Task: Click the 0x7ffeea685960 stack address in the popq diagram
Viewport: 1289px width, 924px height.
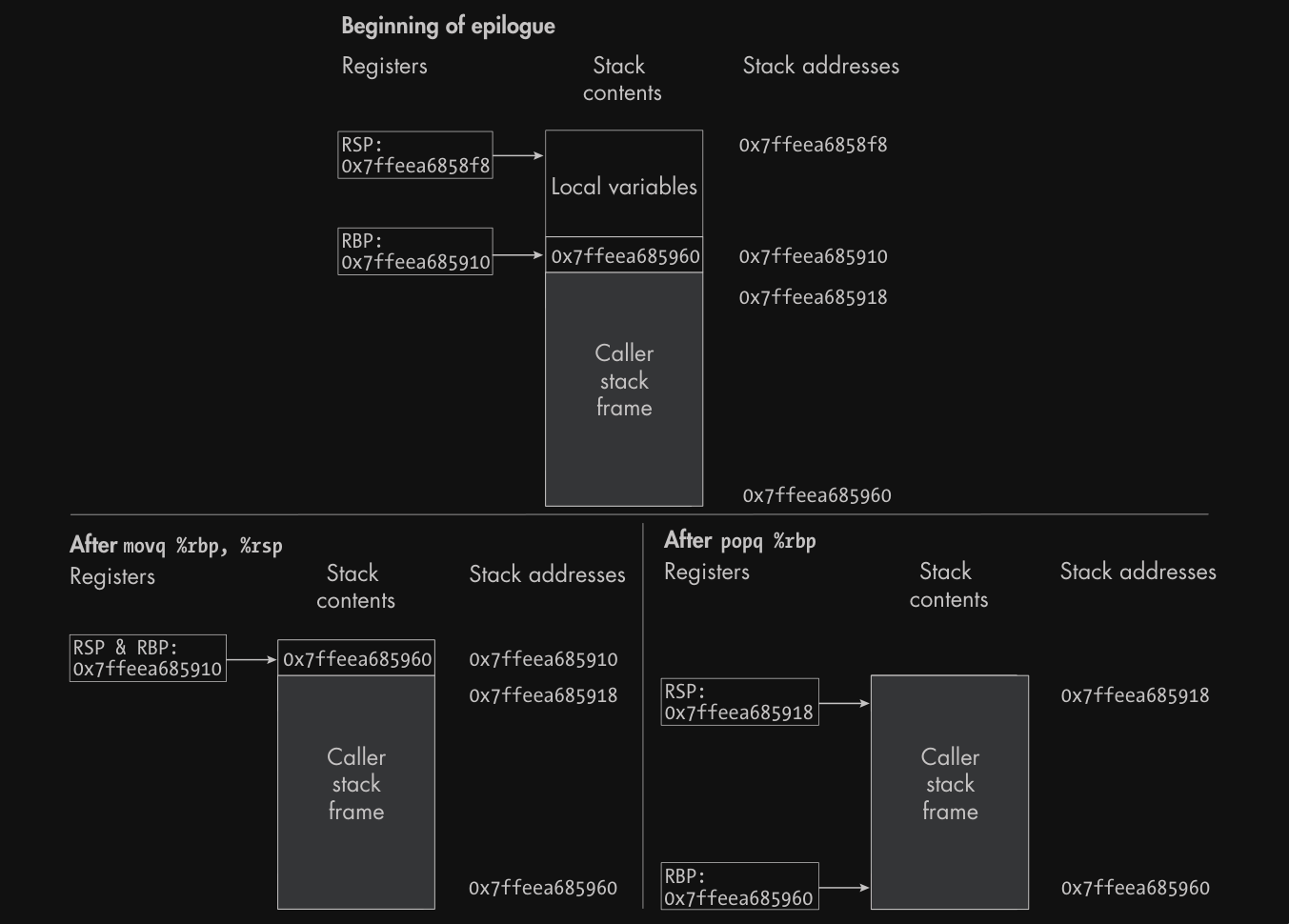Action: point(1135,888)
